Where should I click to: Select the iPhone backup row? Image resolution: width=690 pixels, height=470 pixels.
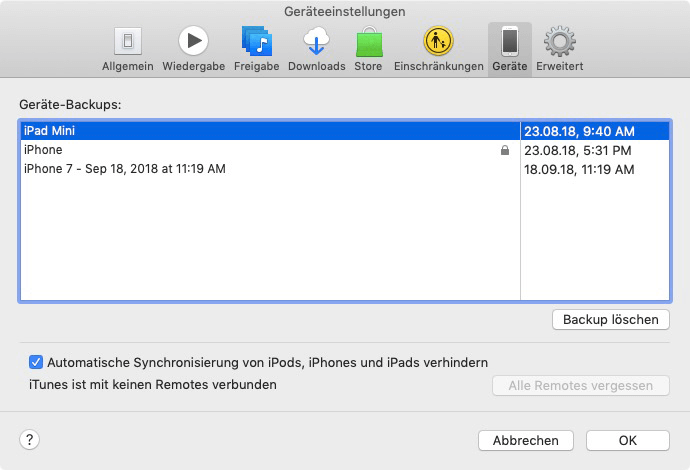point(345,150)
